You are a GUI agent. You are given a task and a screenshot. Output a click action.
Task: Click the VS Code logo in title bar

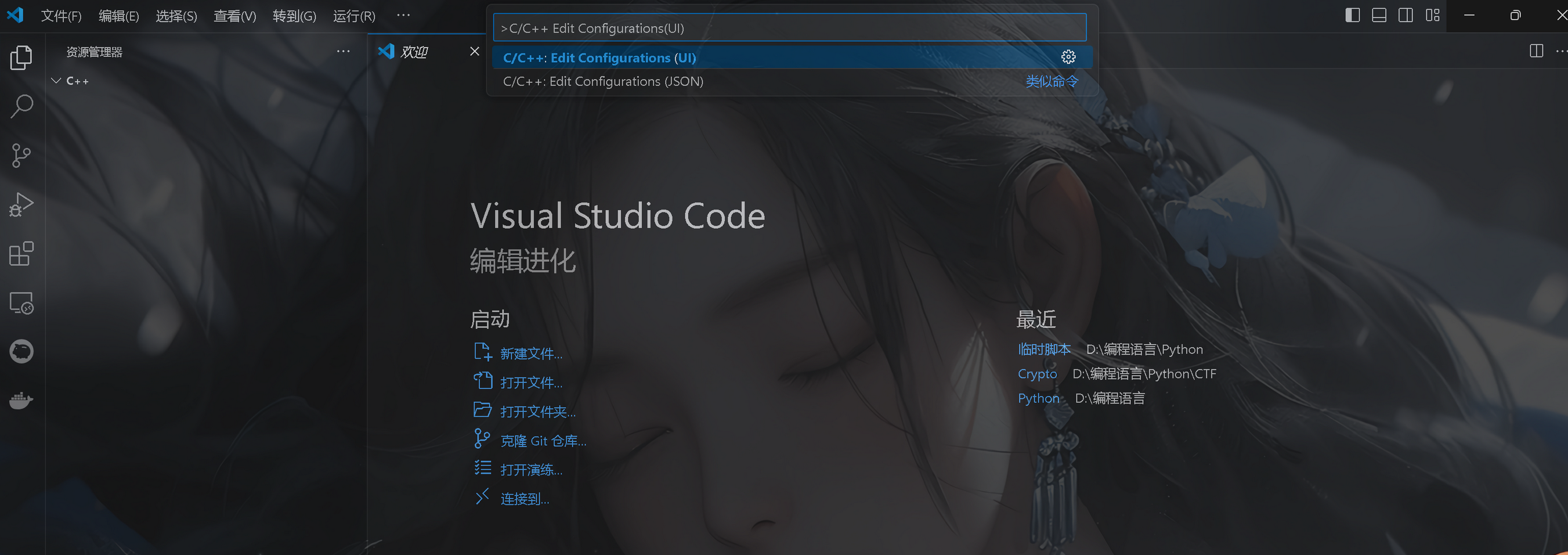point(15,15)
